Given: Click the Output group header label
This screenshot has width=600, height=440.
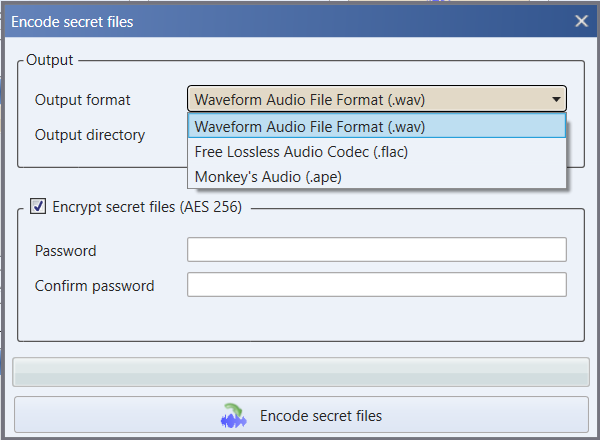Looking at the screenshot, I should coord(50,60).
